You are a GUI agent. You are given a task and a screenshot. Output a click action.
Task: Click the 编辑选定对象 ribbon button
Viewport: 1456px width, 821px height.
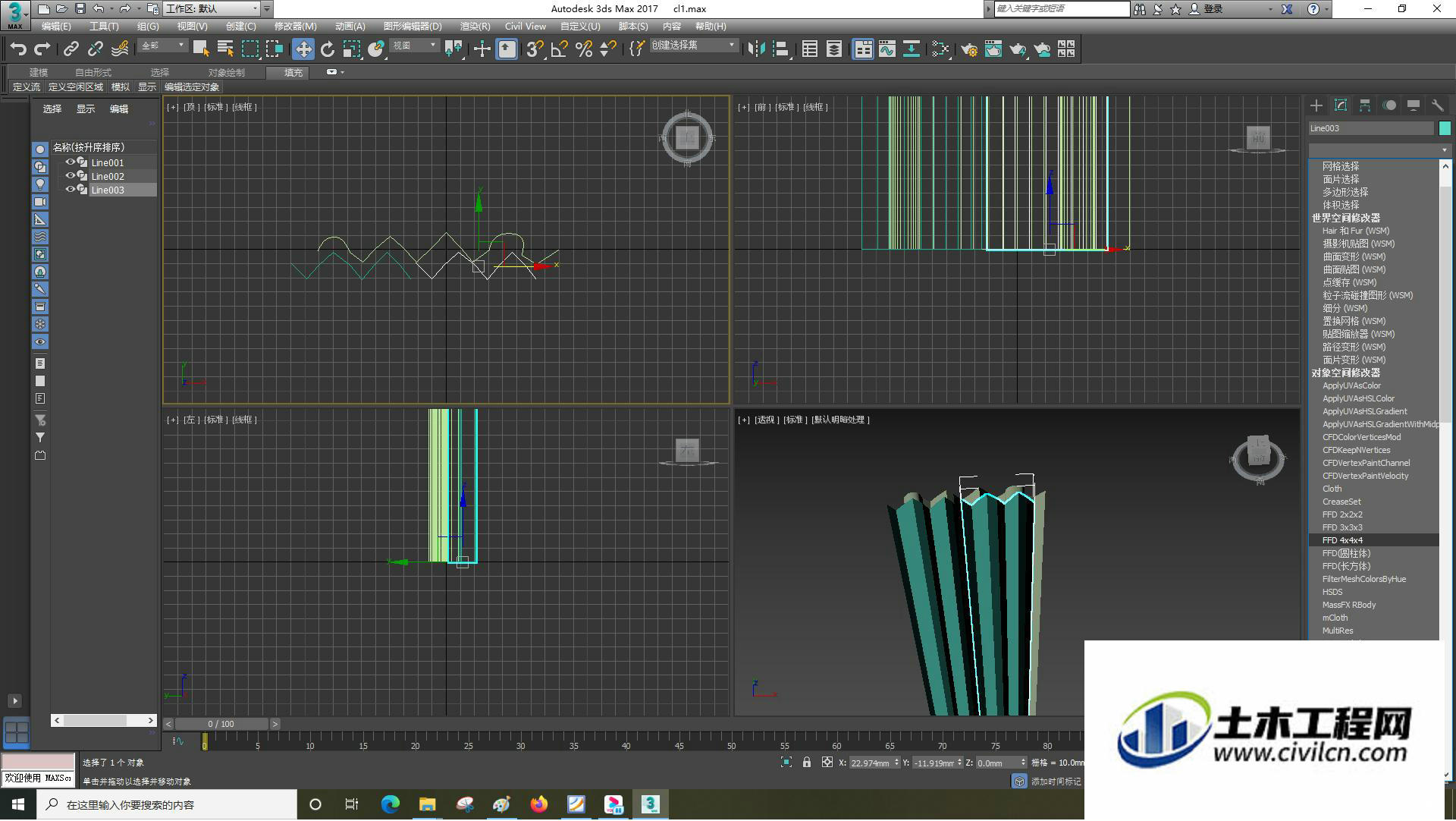click(x=192, y=87)
